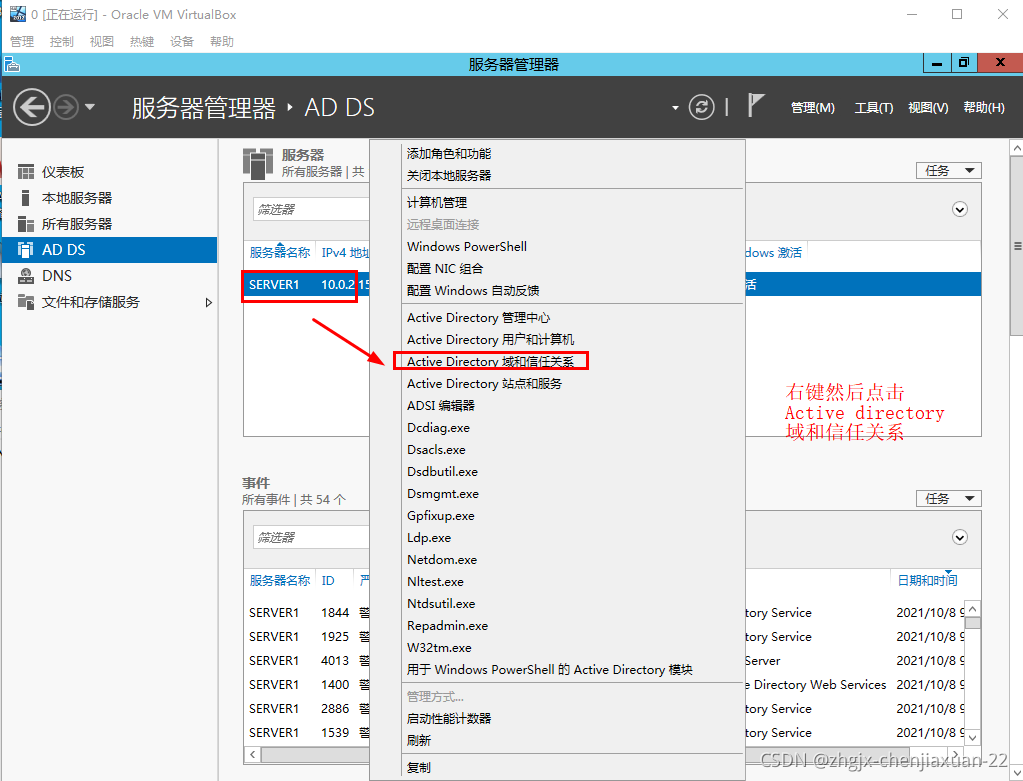Open 计算机管理 from context menu
The image size is (1023, 781).
point(436,203)
